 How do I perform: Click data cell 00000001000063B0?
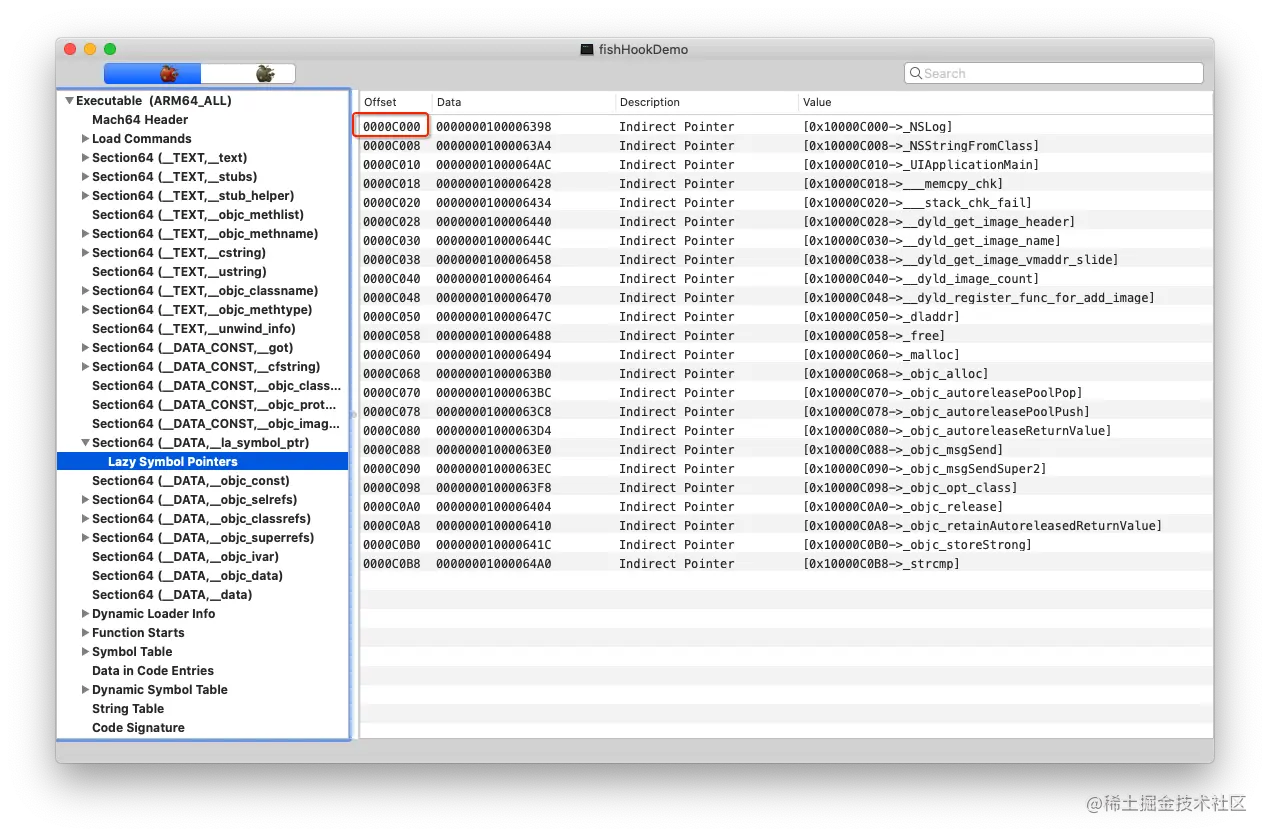point(494,374)
